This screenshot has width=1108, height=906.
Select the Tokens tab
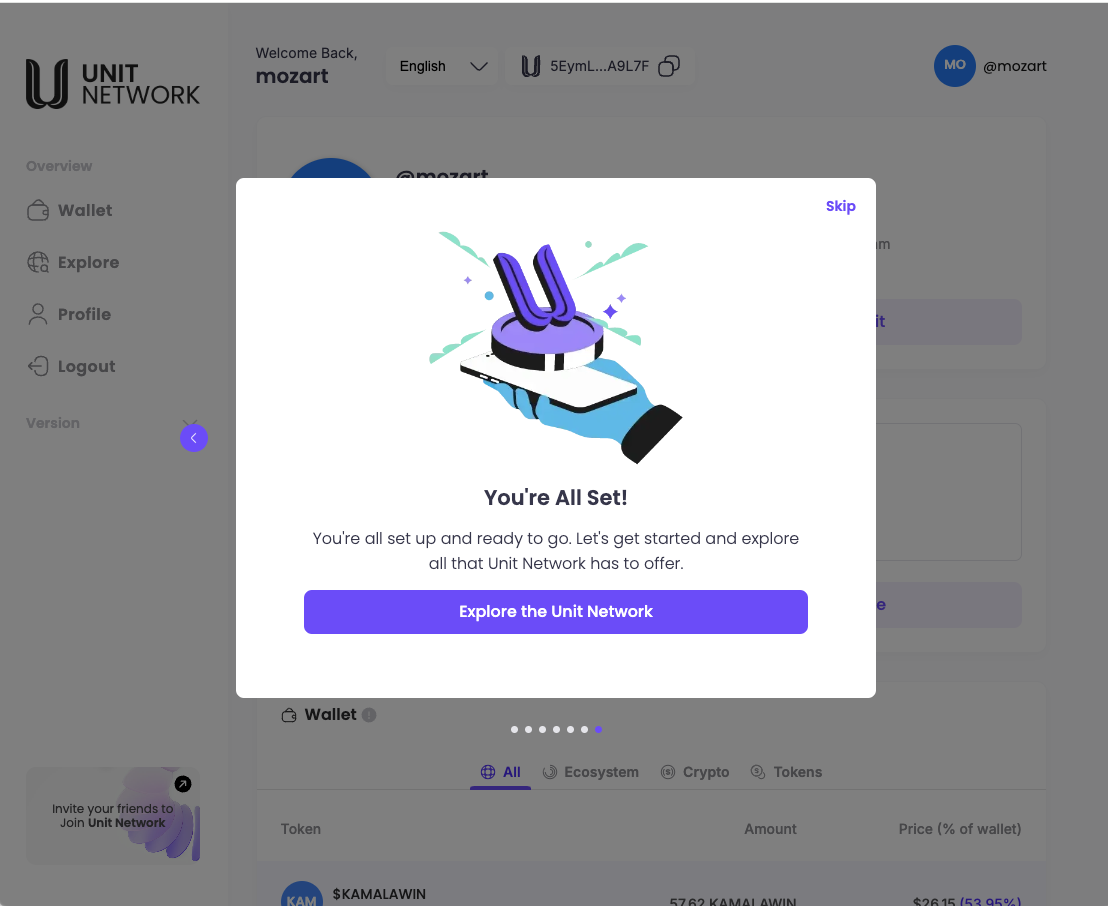[786, 772]
